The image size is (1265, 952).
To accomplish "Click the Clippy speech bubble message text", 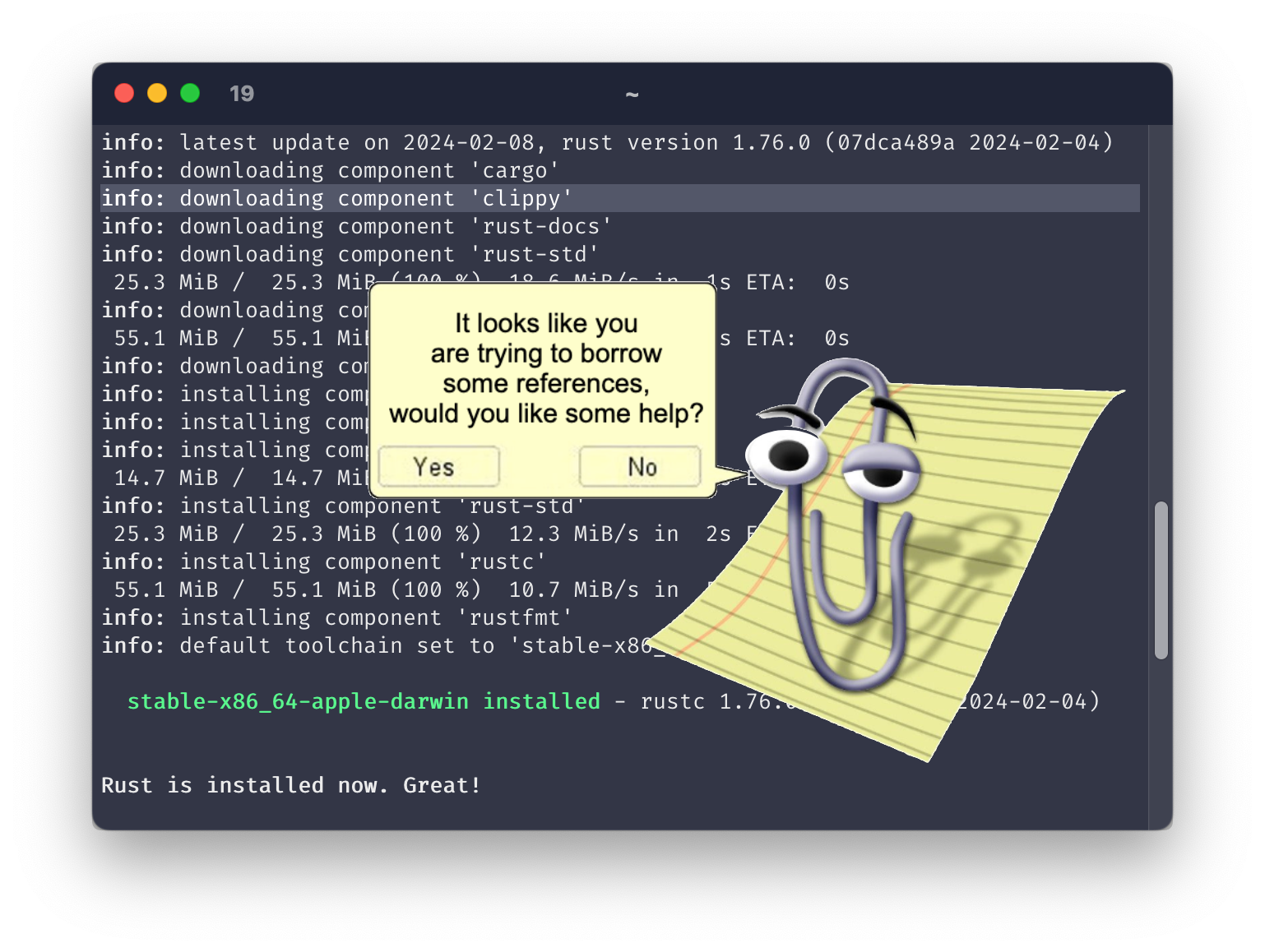I will (x=546, y=368).
